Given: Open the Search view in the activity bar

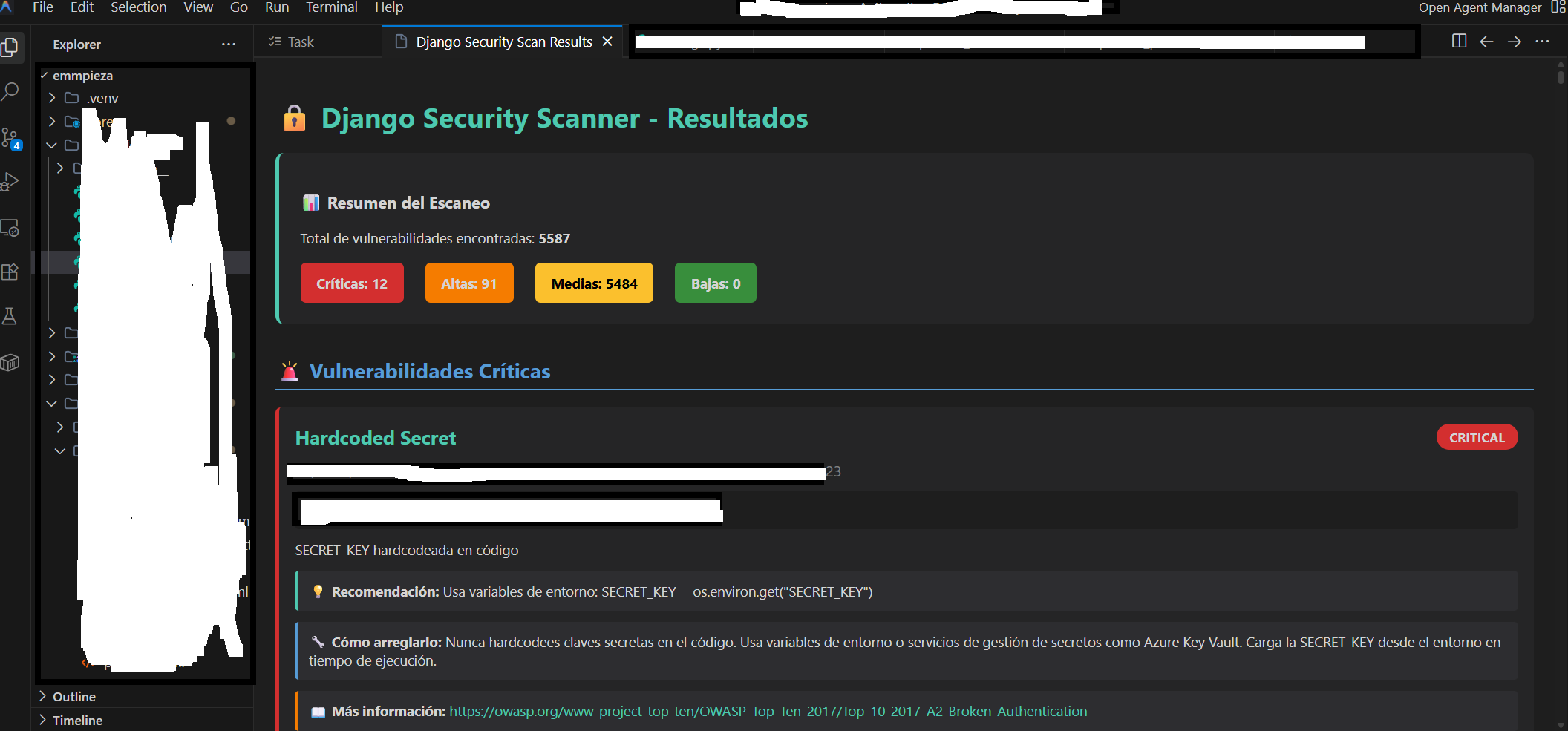Looking at the screenshot, I should [x=11, y=91].
